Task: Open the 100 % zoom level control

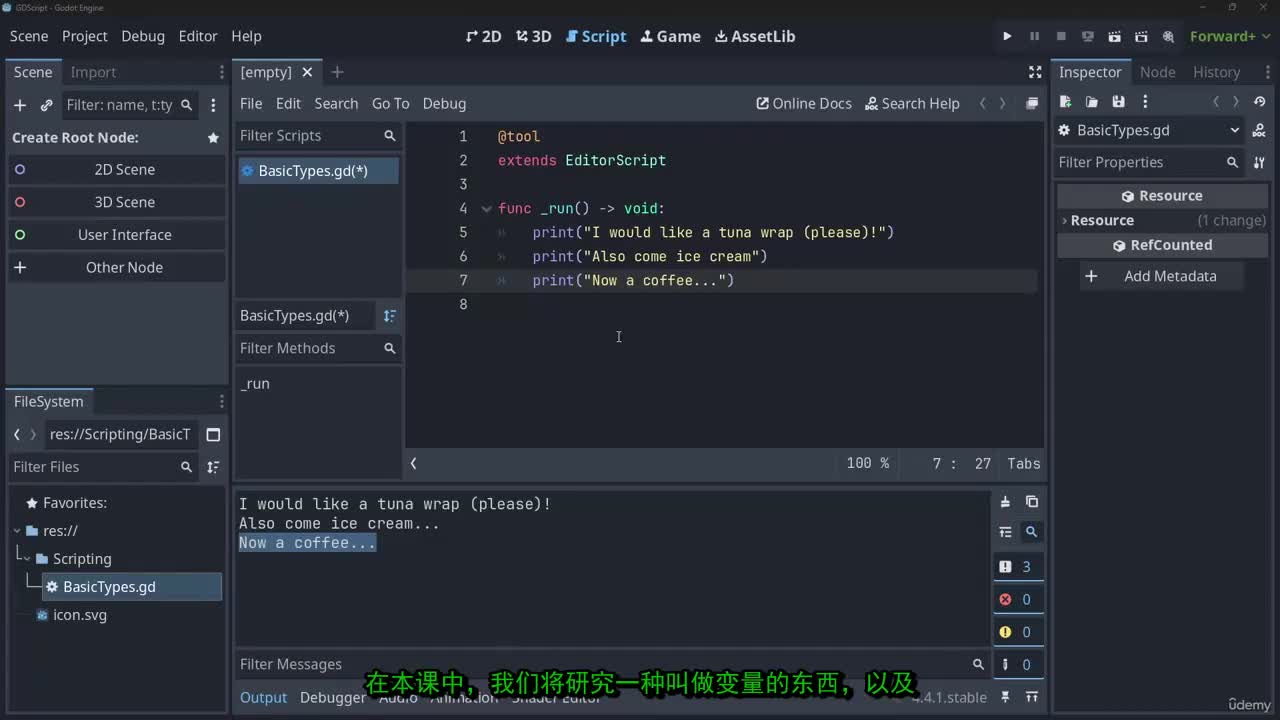Action: tap(867, 463)
